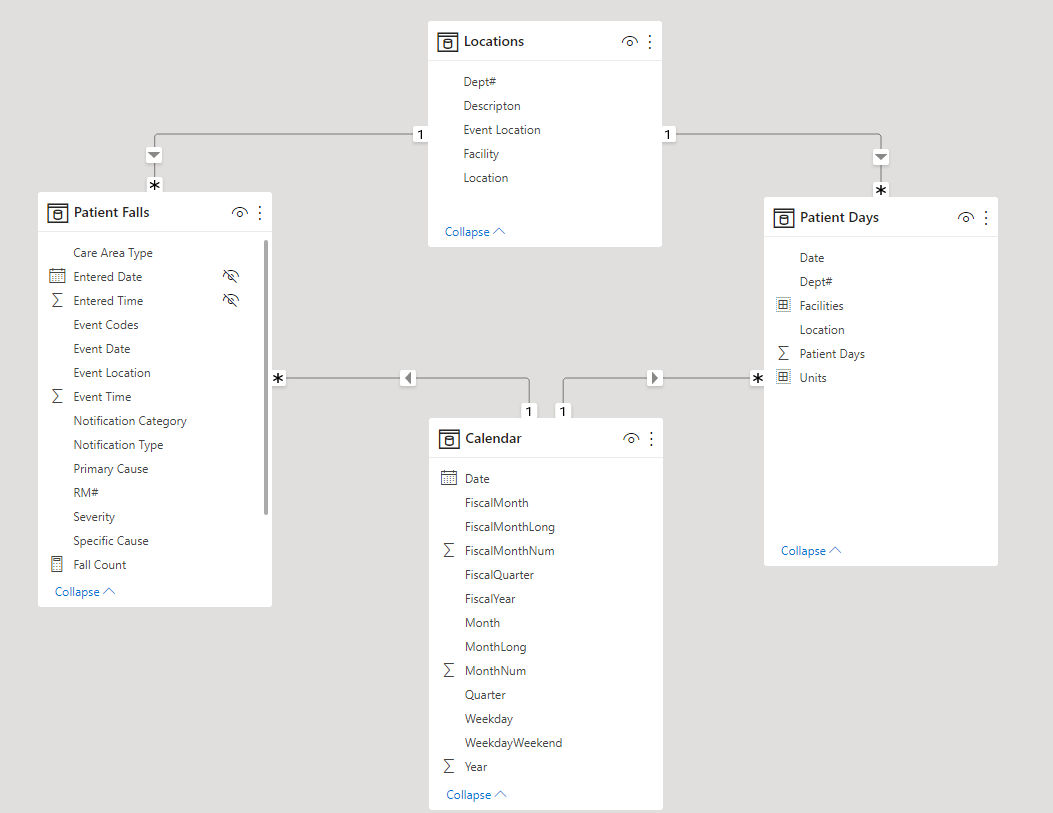Click the sigma icon beside Year
Screen dimensions: 1053x813
(449, 766)
